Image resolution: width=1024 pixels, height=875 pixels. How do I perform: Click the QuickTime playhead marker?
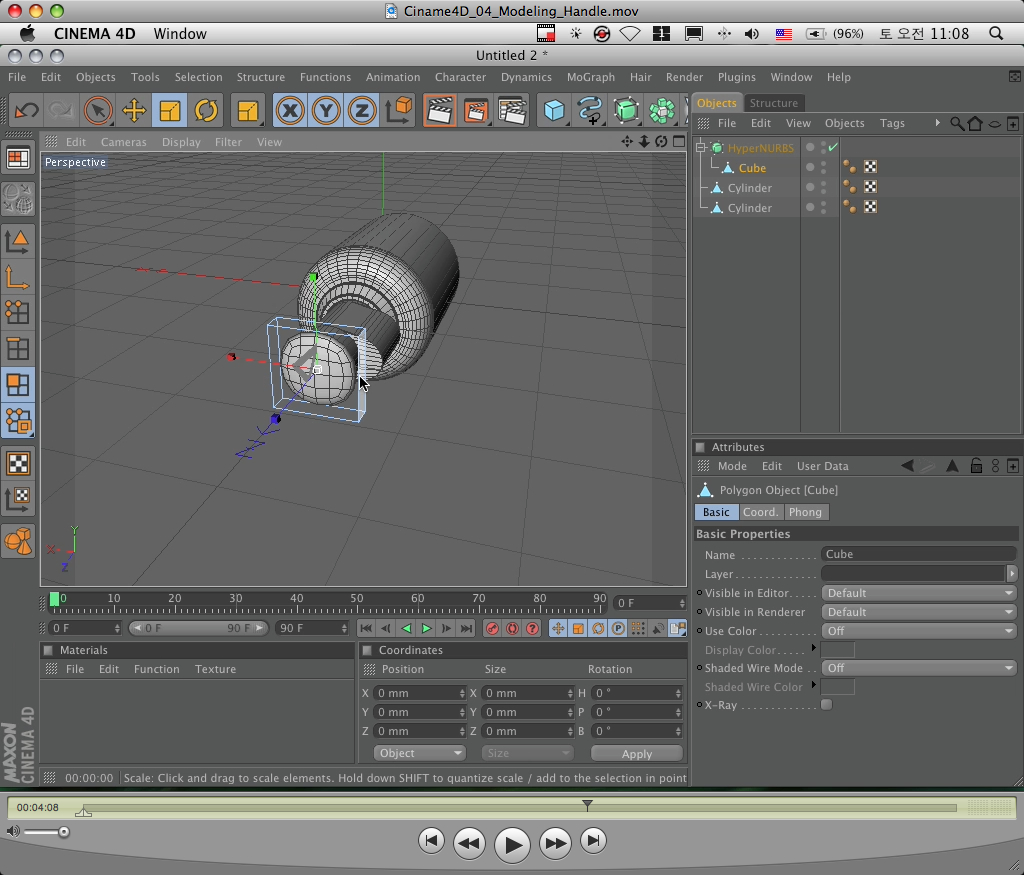(587, 806)
